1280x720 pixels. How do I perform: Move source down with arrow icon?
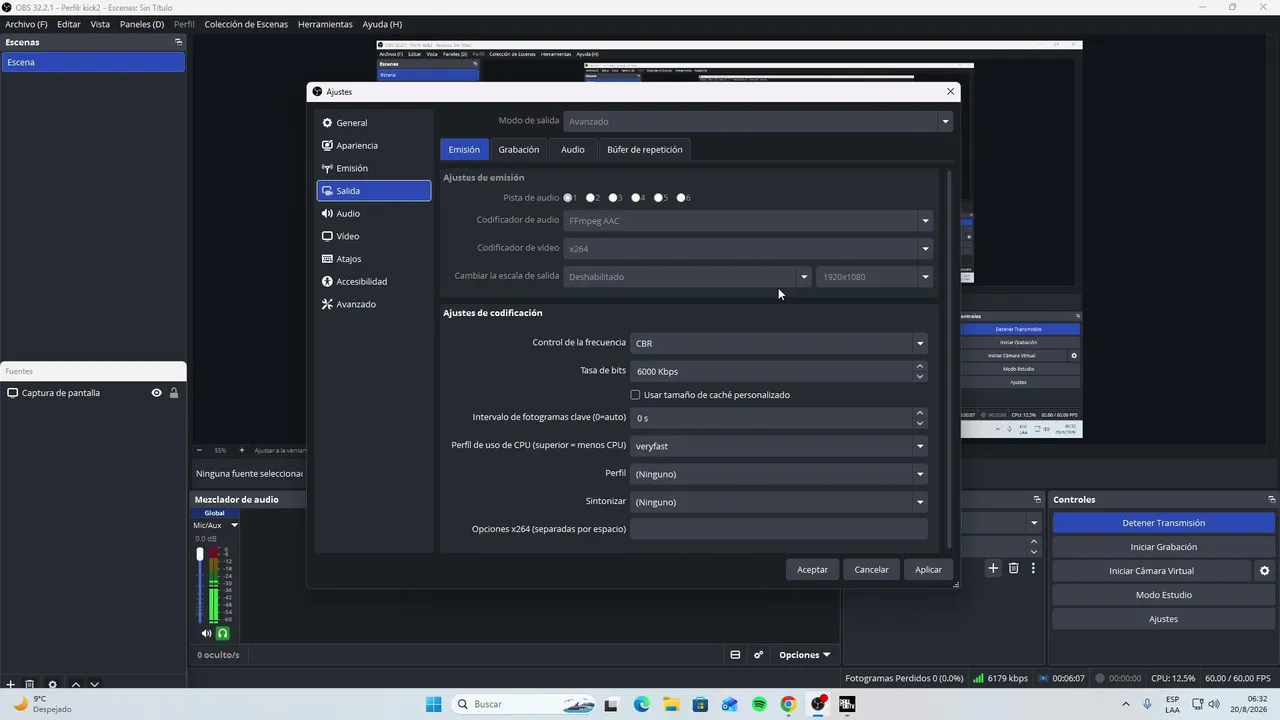[x=95, y=685]
